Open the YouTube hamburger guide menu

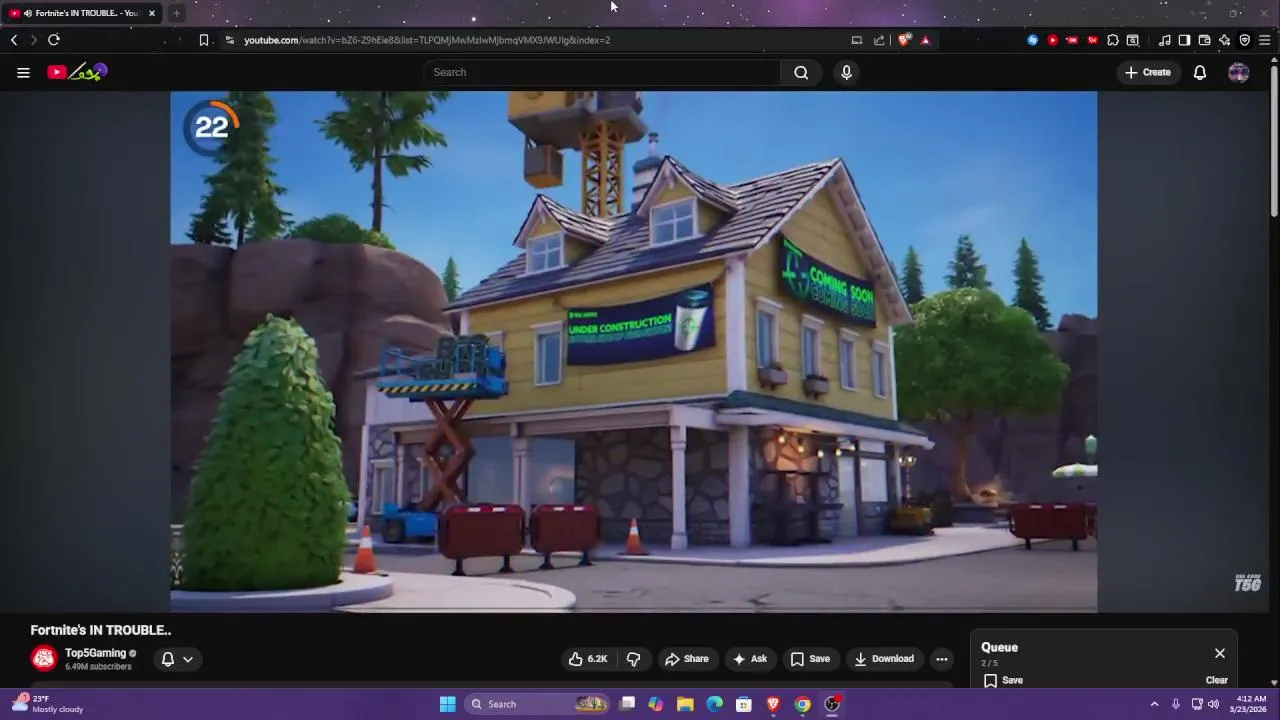23,72
